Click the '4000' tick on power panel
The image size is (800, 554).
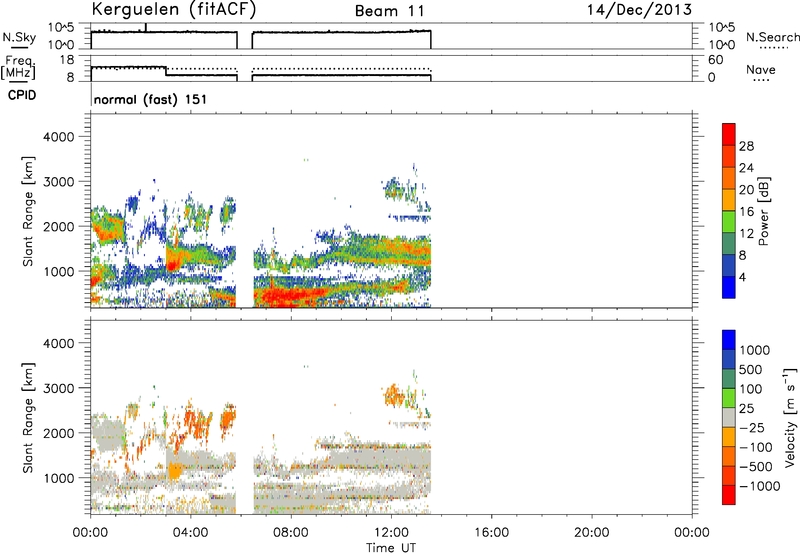(x=59, y=137)
